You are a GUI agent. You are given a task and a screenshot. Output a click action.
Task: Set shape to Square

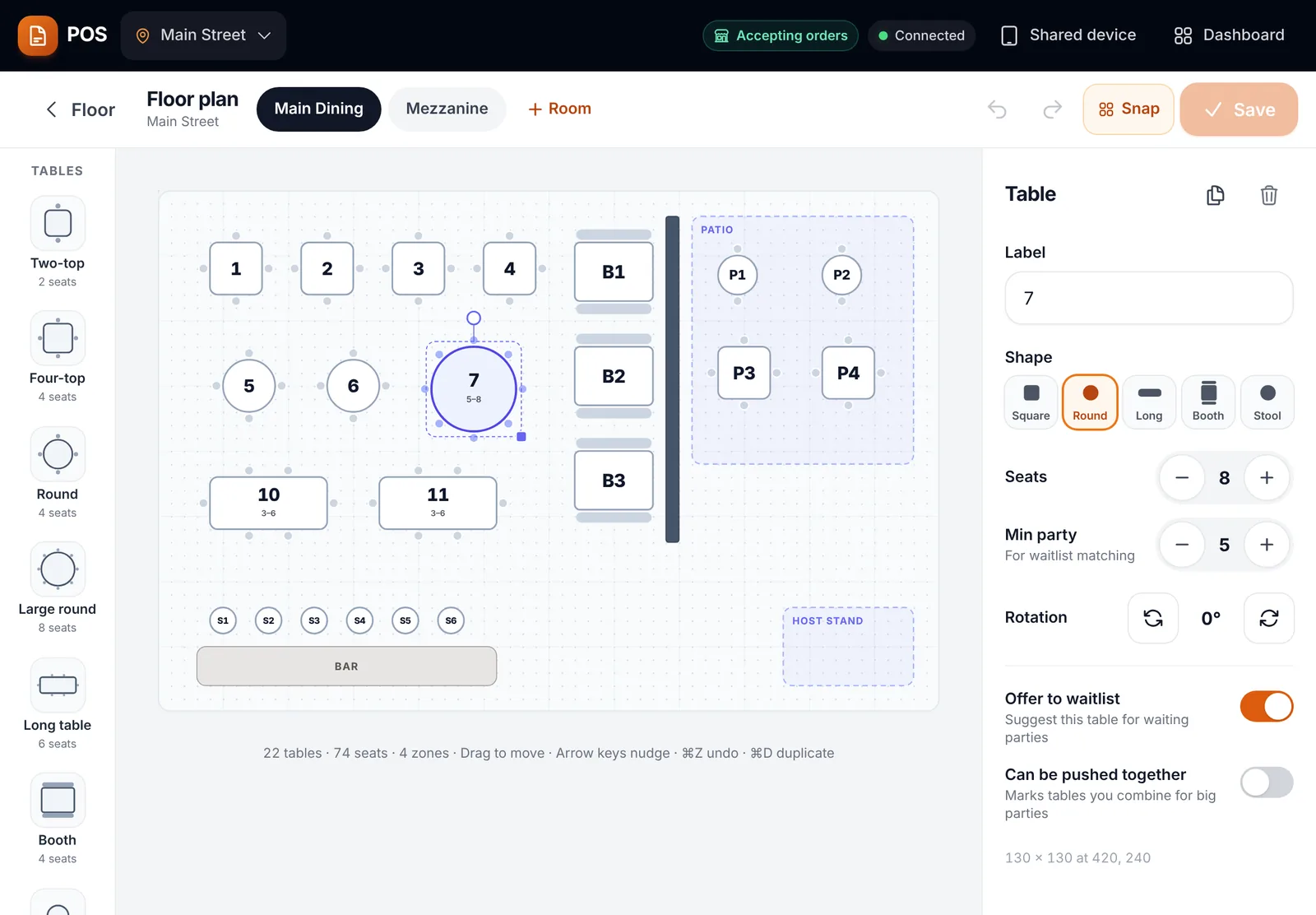(x=1031, y=402)
